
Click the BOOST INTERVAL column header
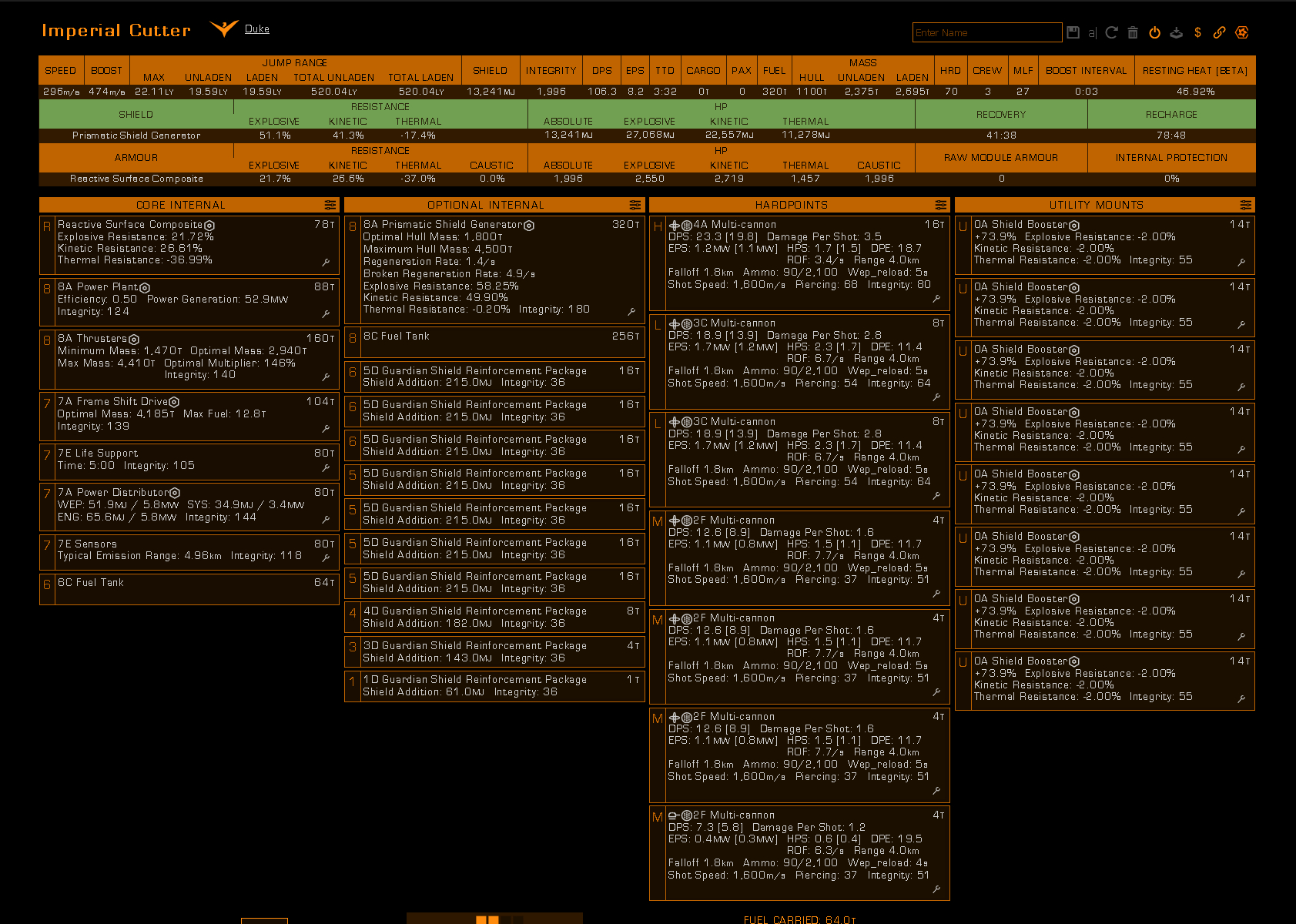pos(1086,70)
